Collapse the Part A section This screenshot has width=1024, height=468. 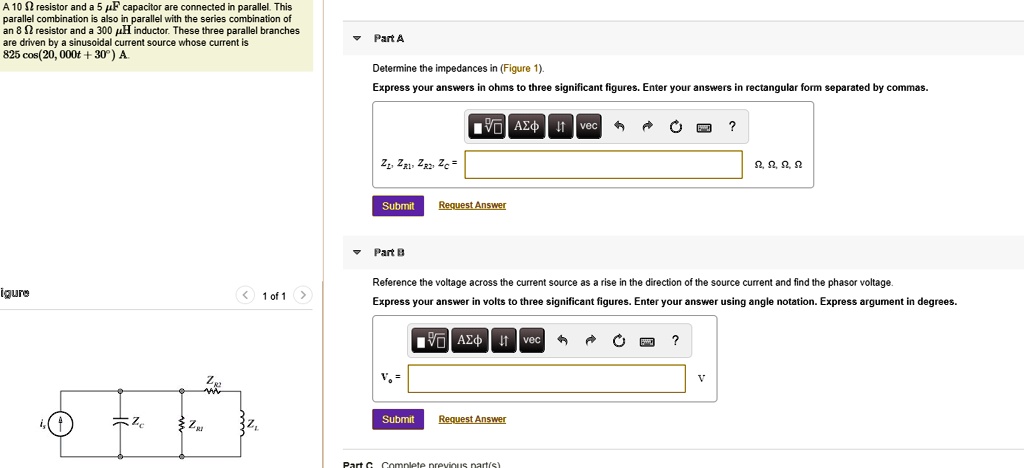click(357, 39)
